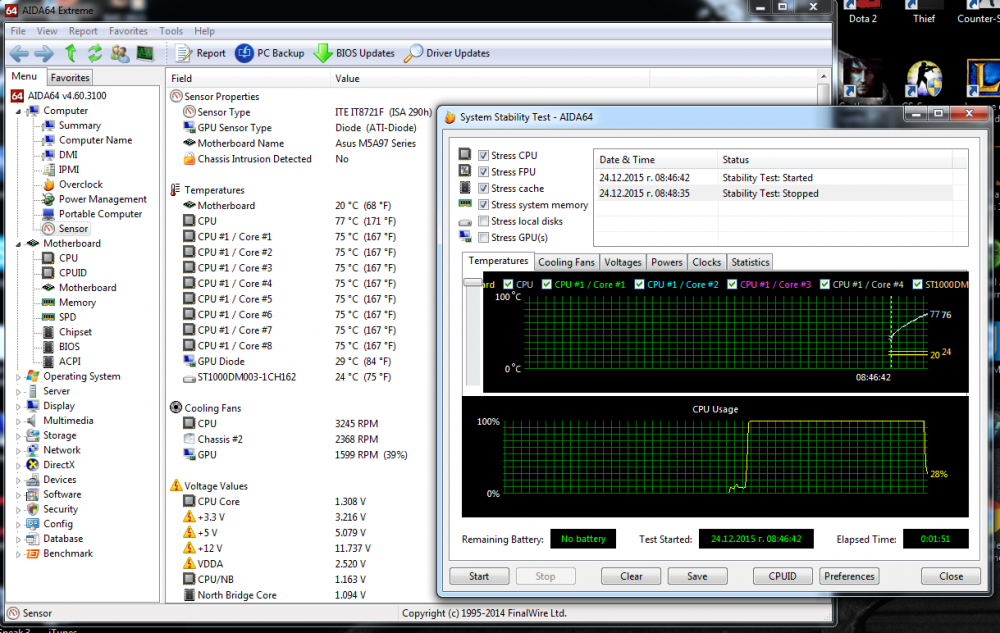The height and width of the screenshot is (633, 1000).
Task: Collapse the Computer tree node
Action: (x=18, y=111)
